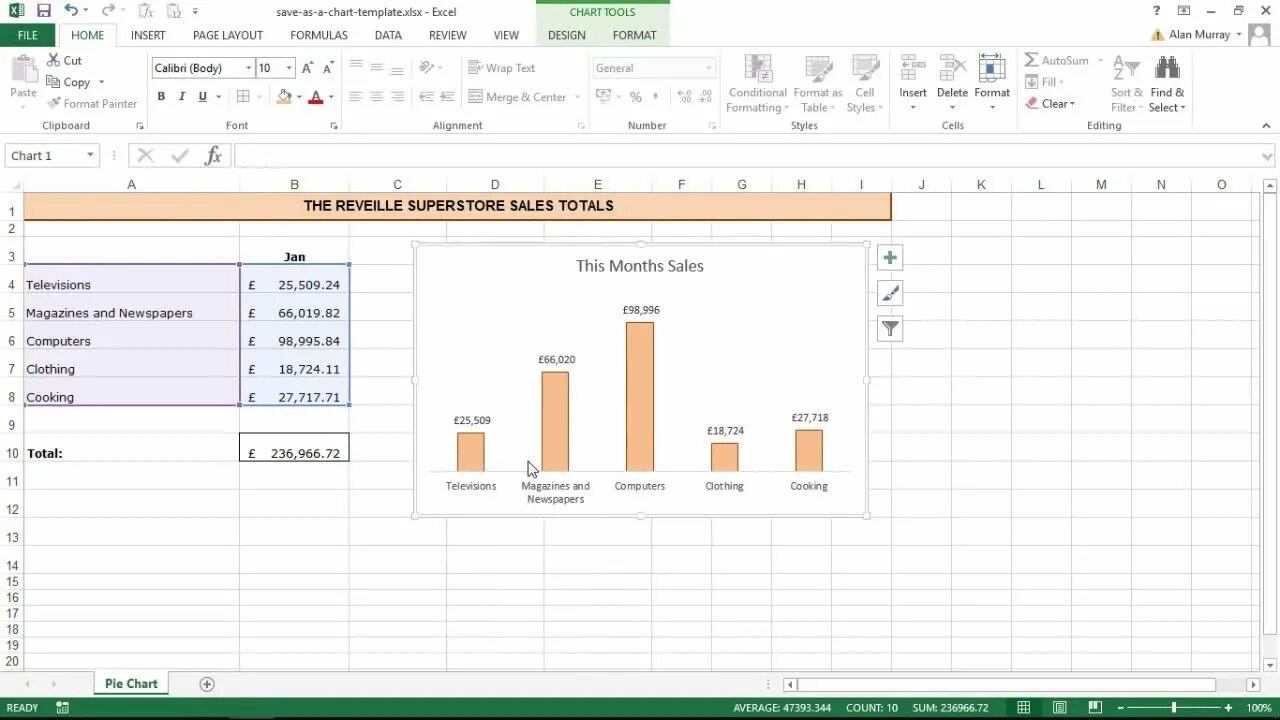Screen dimensions: 1280x720
Task: Click Format as Table icon
Action: click(818, 69)
